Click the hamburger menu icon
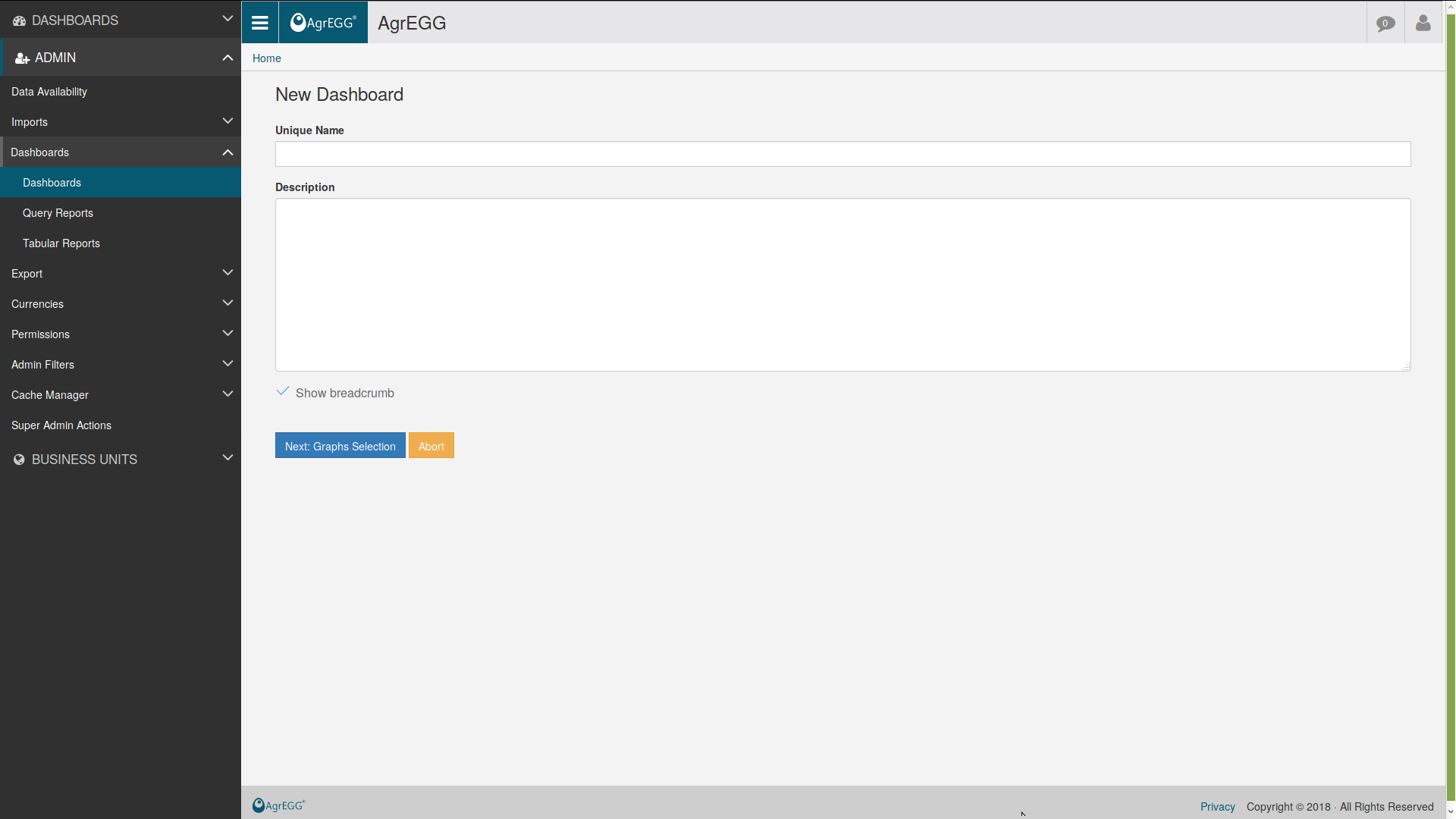 tap(259, 22)
